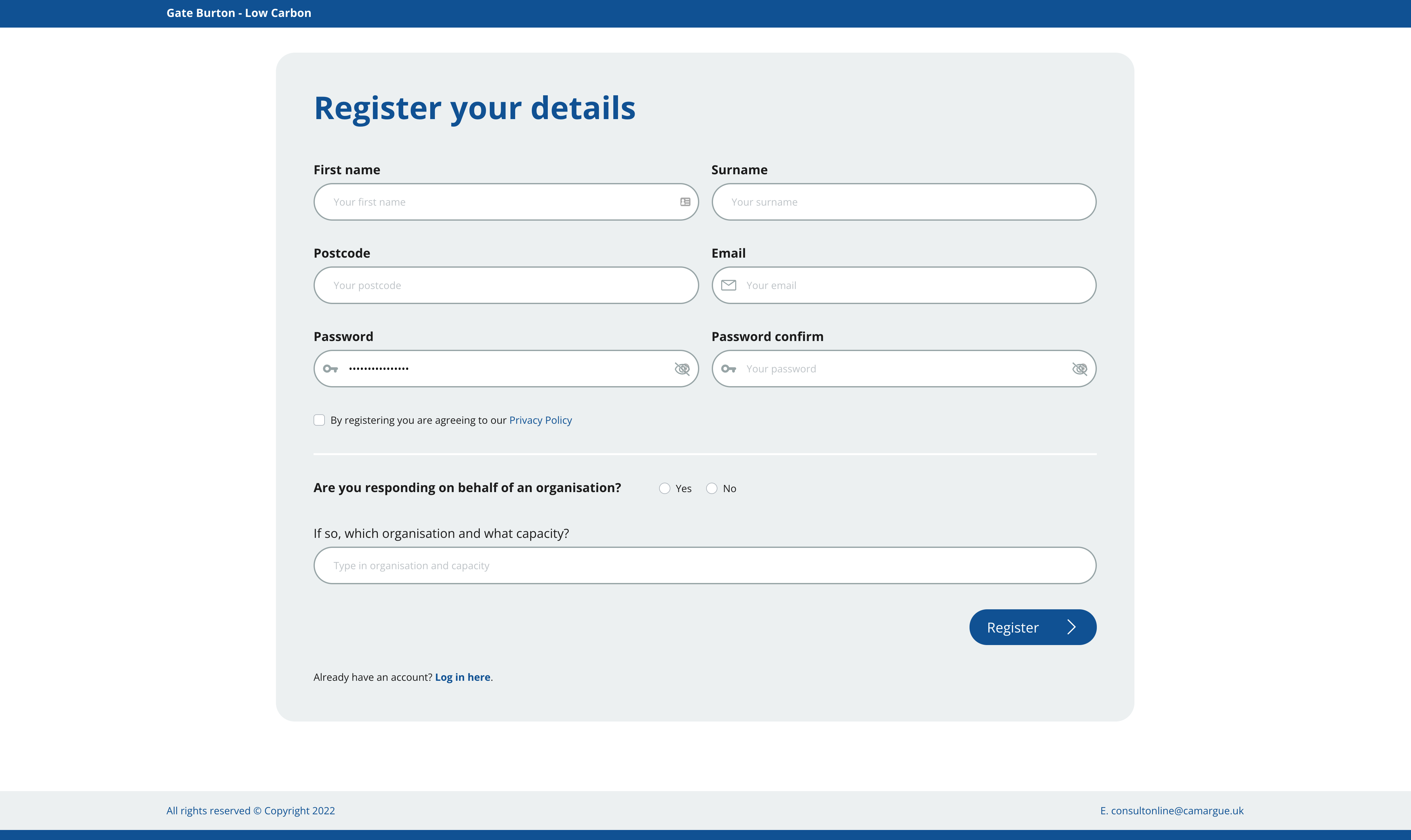Image resolution: width=1411 pixels, height=840 pixels.
Task: Toggle the password confirm visibility icon
Action: pyautogui.click(x=1079, y=368)
